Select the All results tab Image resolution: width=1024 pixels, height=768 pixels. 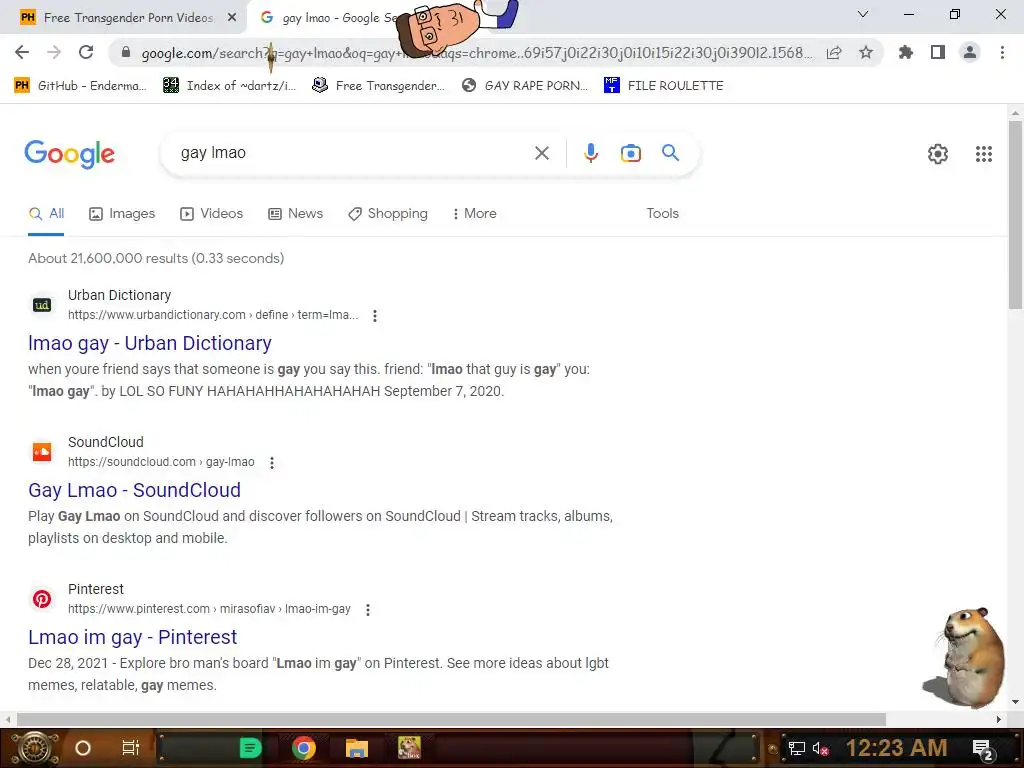coord(46,214)
